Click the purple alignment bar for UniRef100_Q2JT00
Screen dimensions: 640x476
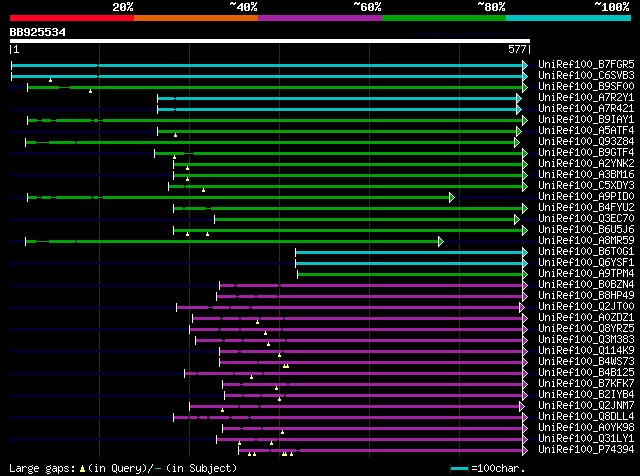[x=350, y=307]
